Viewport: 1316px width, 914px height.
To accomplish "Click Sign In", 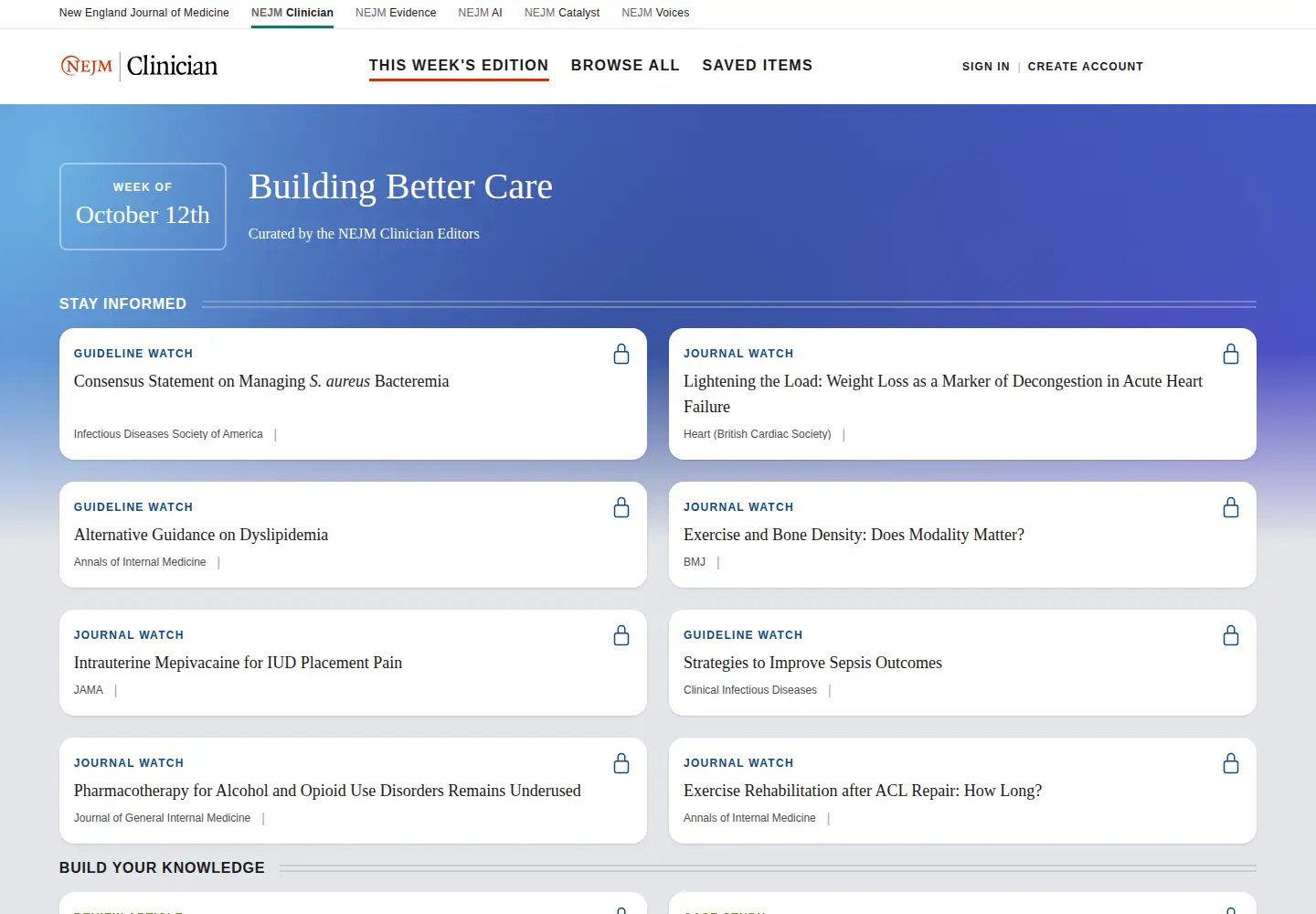I will 986,67.
